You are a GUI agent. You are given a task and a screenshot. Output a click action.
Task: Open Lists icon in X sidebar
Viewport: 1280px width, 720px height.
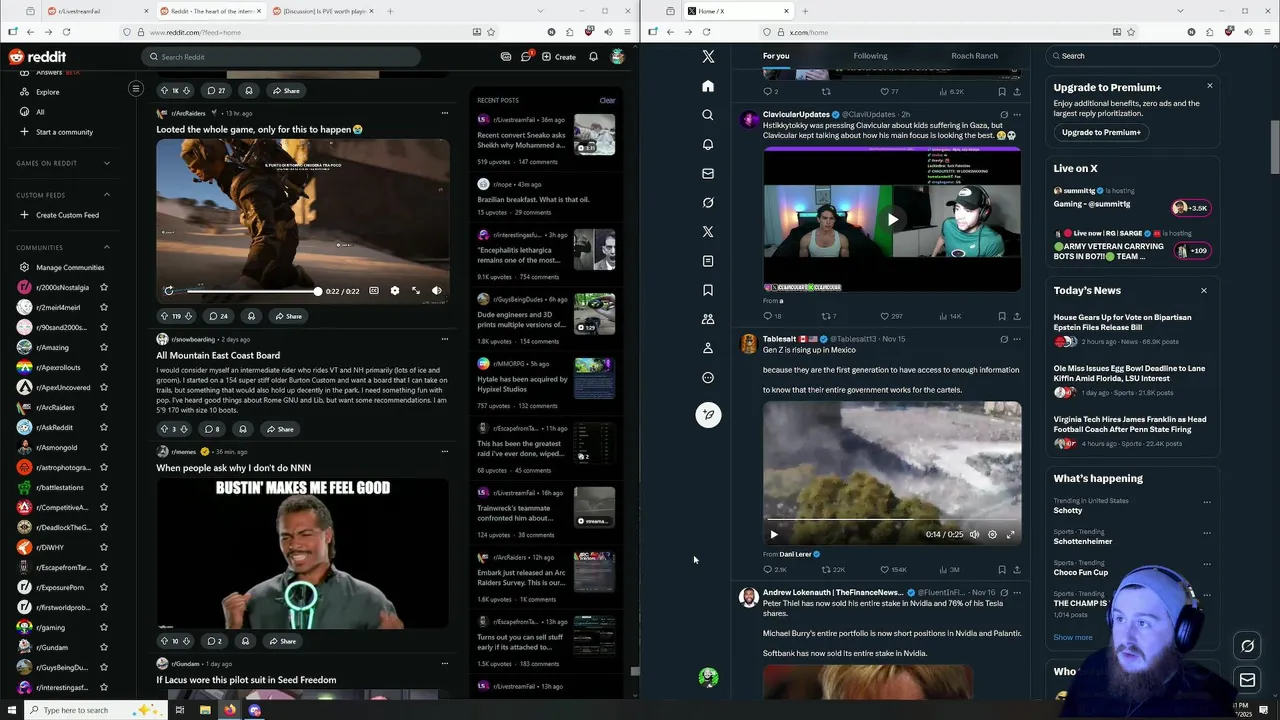click(708, 261)
